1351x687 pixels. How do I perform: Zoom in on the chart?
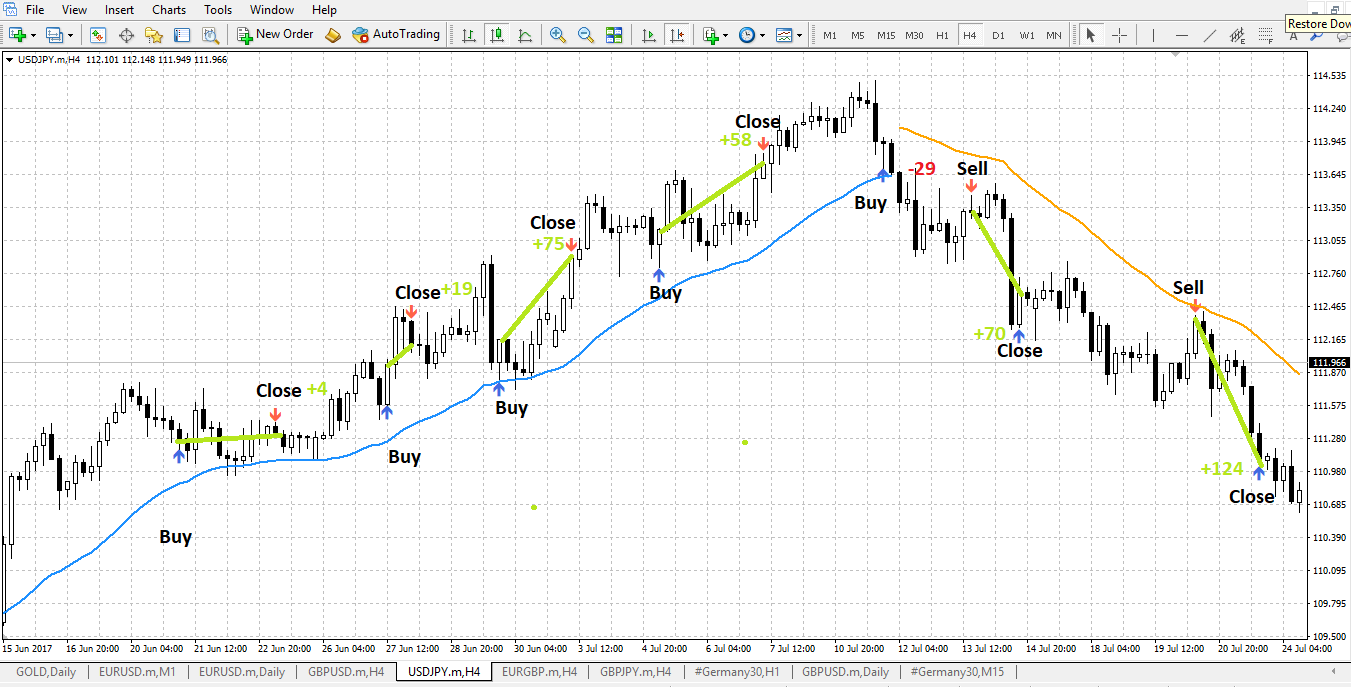pos(558,35)
